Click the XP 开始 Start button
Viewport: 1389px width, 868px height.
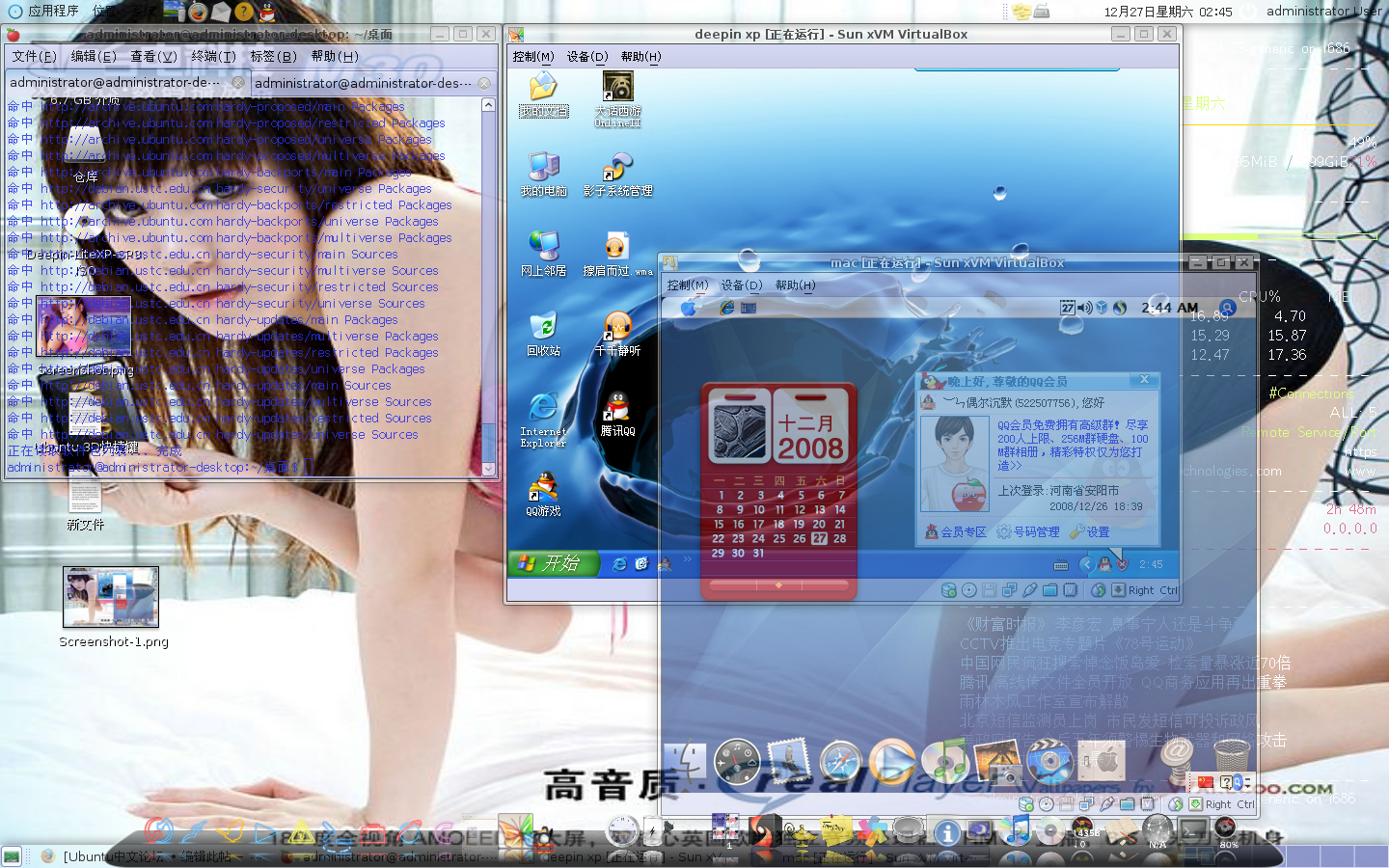pyautogui.click(x=554, y=563)
